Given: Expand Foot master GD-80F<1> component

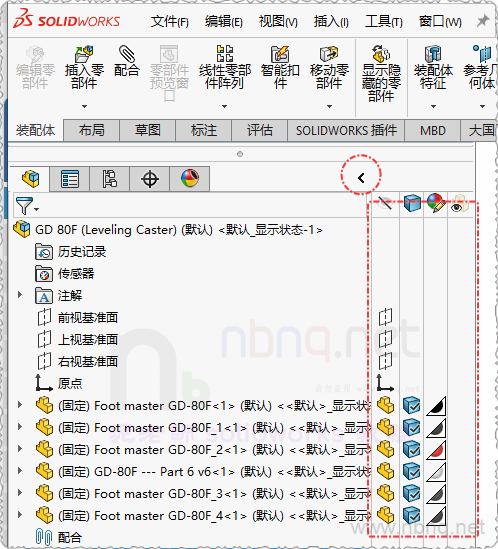Looking at the screenshot, I should pos(20,405).
